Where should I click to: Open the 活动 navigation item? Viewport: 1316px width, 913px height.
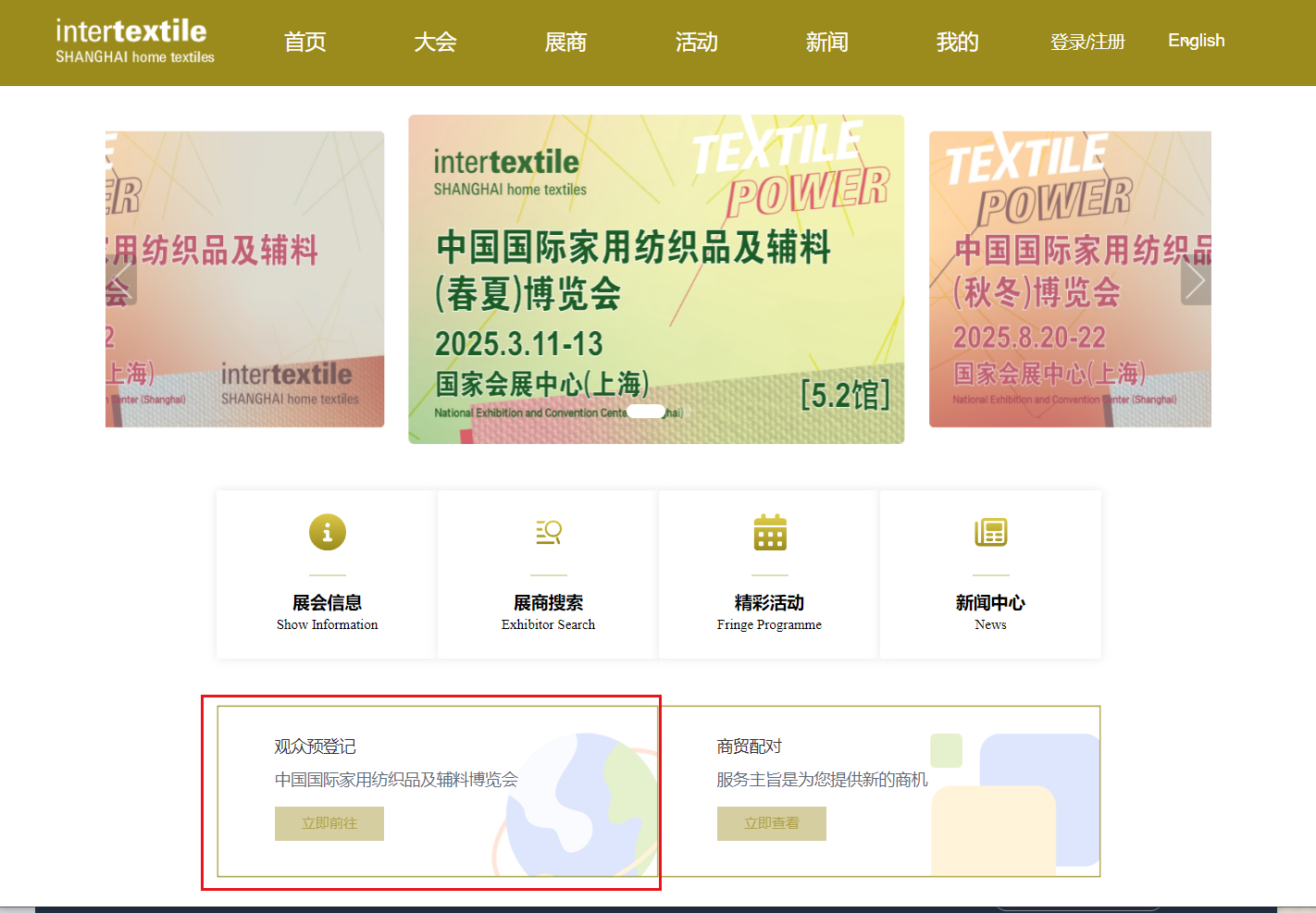tap(696, 42)
